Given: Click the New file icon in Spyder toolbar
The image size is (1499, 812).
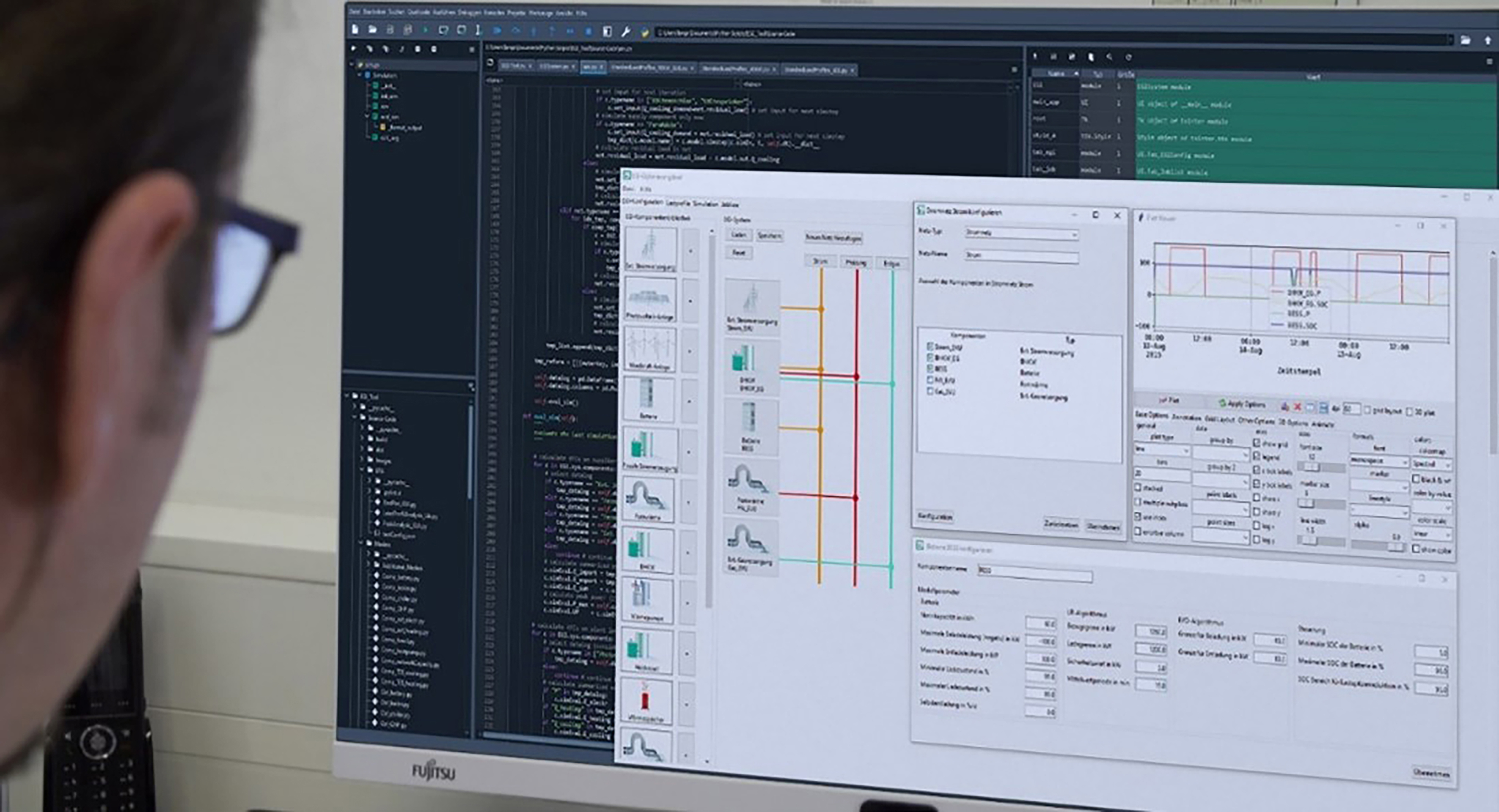Looking at the screenshot, I should (355, 30).
